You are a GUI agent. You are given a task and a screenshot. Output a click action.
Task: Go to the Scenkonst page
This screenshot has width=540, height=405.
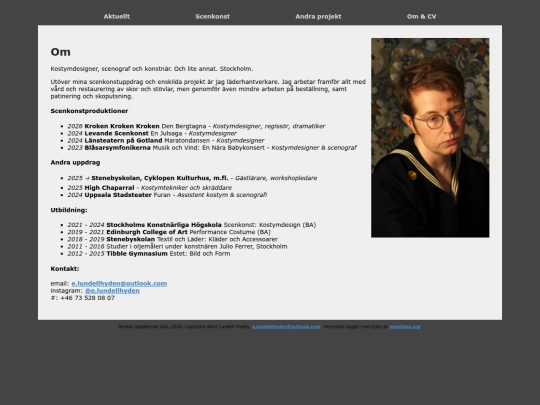click(x=212, y=17)
